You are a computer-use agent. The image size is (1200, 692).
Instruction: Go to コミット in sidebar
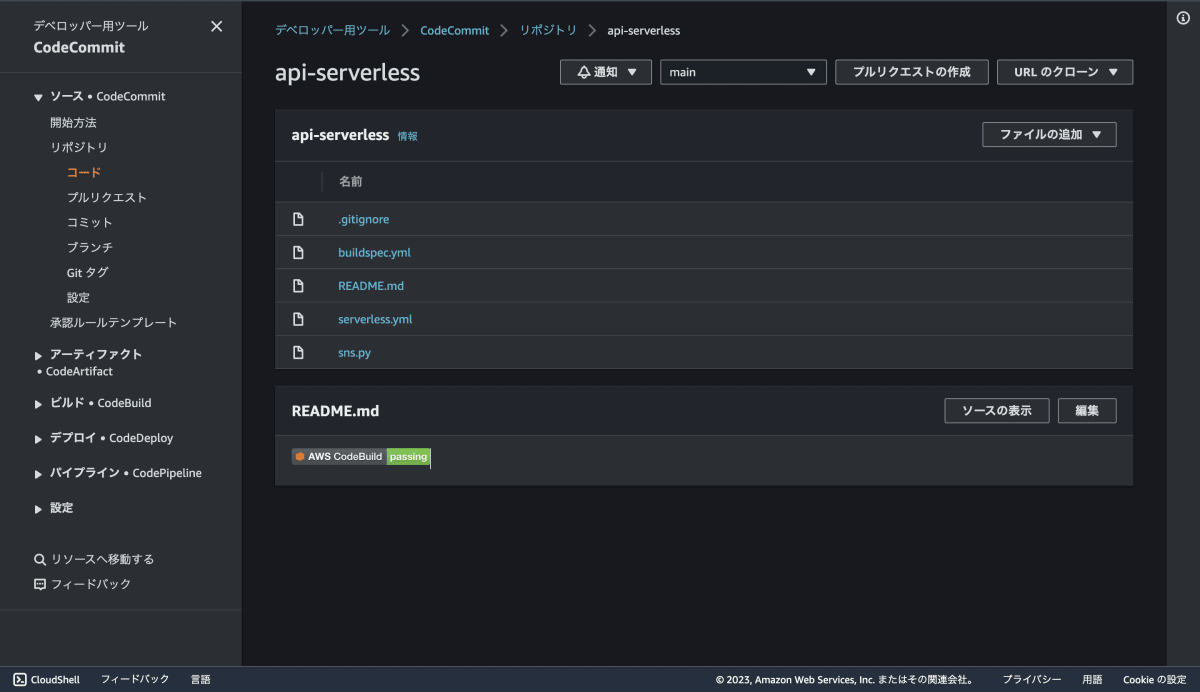point(90,222)
